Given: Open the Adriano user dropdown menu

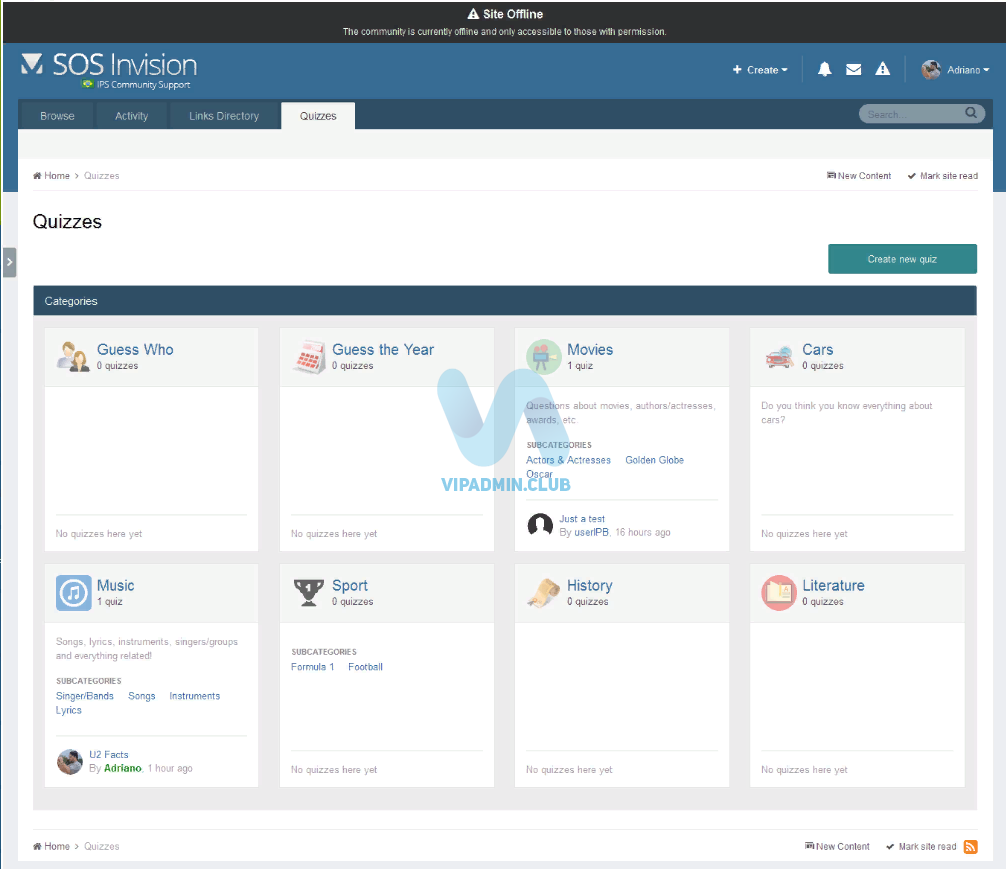Looking at the screenshot, I should (x=968, y=69).
